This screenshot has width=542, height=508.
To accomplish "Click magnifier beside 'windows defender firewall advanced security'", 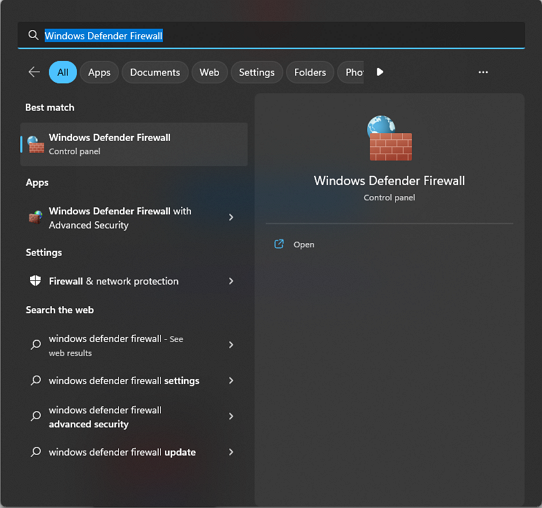I will (36, 416).
